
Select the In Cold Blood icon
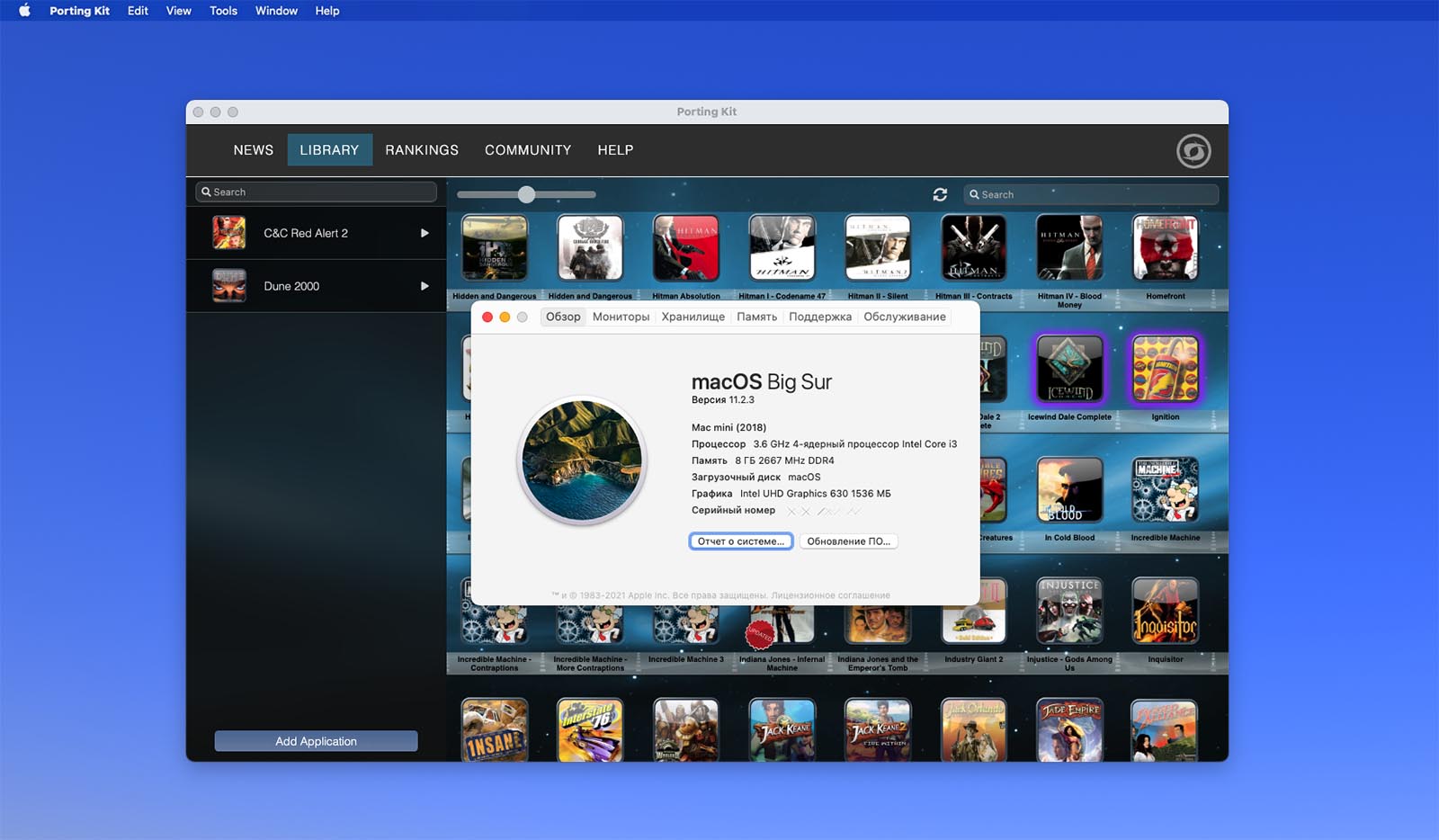tap(1069, 490)
